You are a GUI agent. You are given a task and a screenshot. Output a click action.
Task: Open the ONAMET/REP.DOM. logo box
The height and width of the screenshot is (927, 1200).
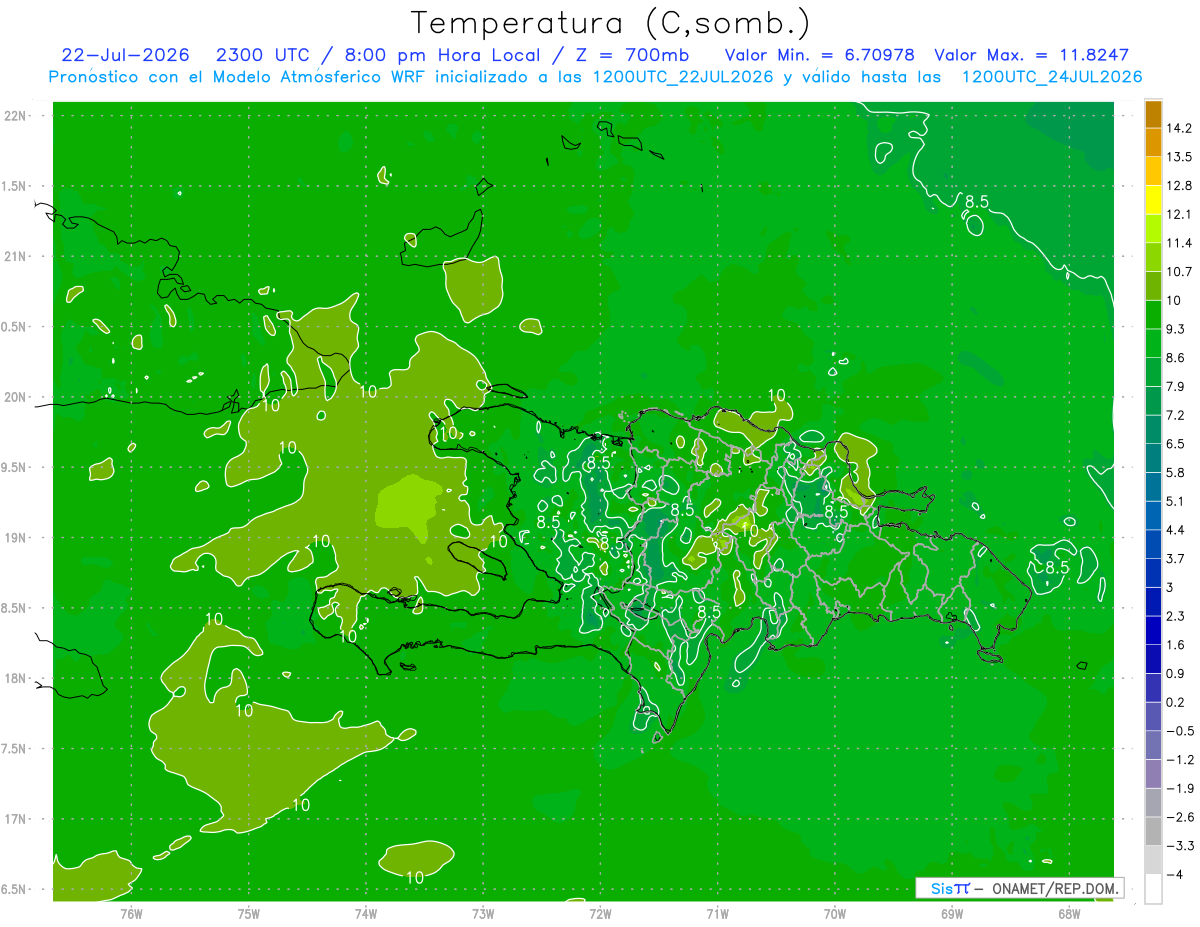[x=1019, y=888]
